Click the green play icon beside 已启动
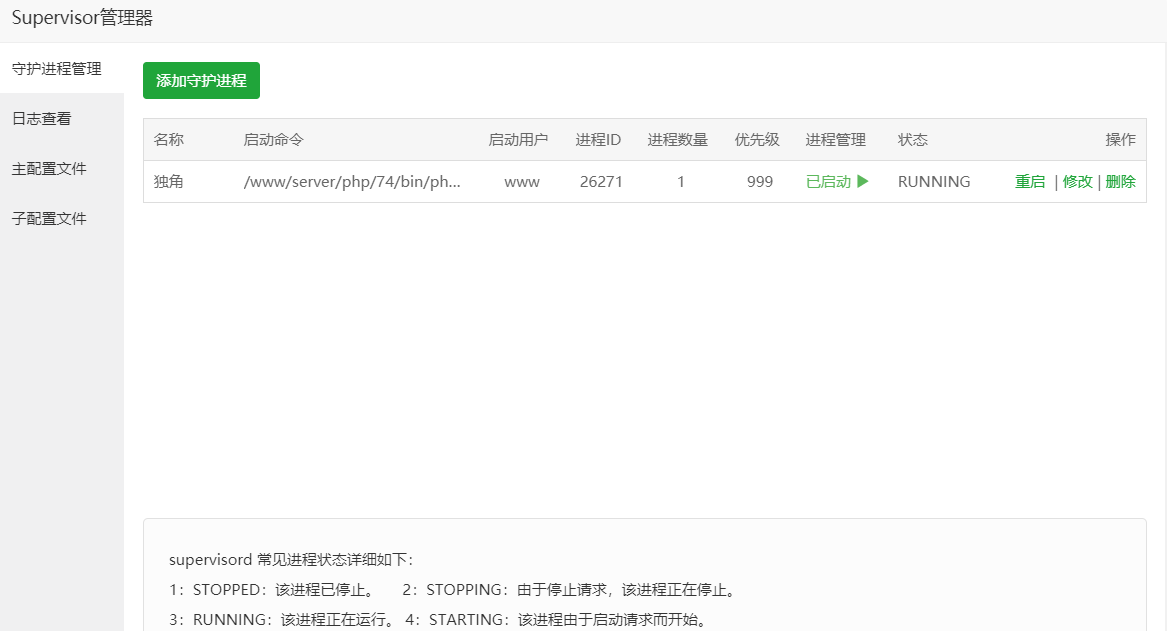The width and height of the screenshot is (1167, 631). tap(863, 182)
